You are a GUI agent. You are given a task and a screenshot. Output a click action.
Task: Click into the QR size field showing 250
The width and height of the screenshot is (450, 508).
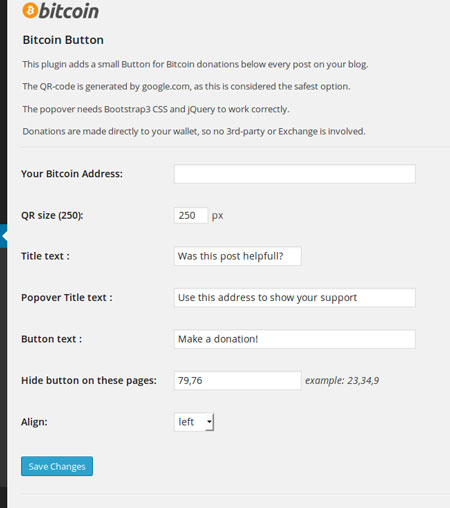point(191,215)
